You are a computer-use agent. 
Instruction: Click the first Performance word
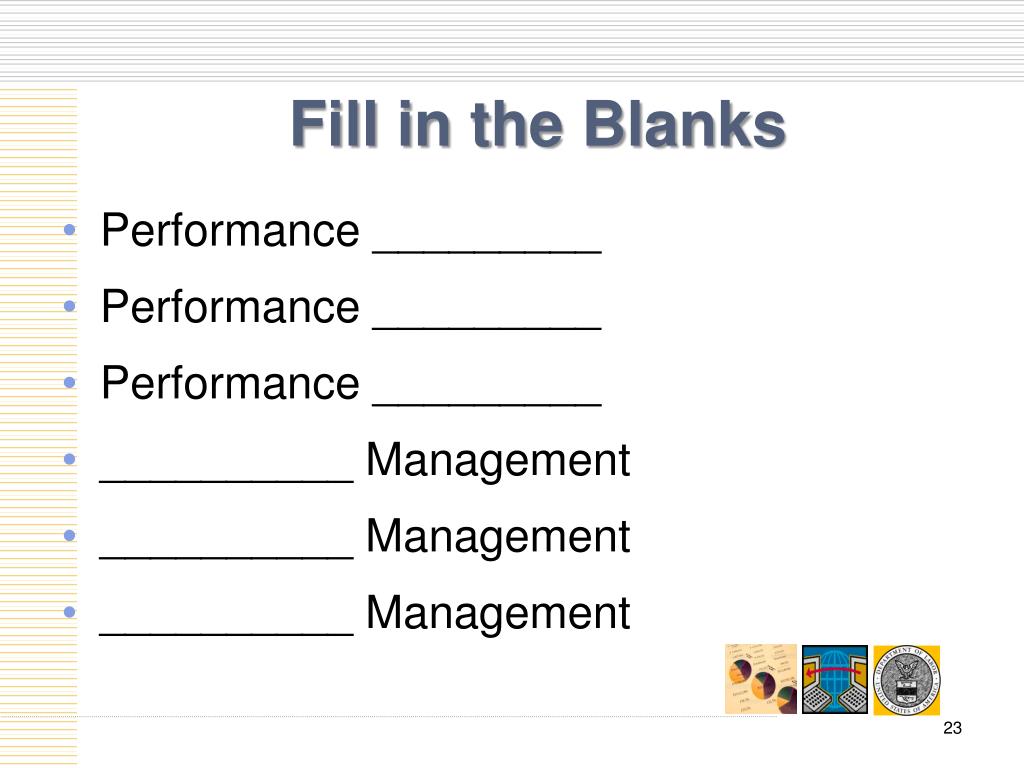pyautogui.click(x=231, y=231)
